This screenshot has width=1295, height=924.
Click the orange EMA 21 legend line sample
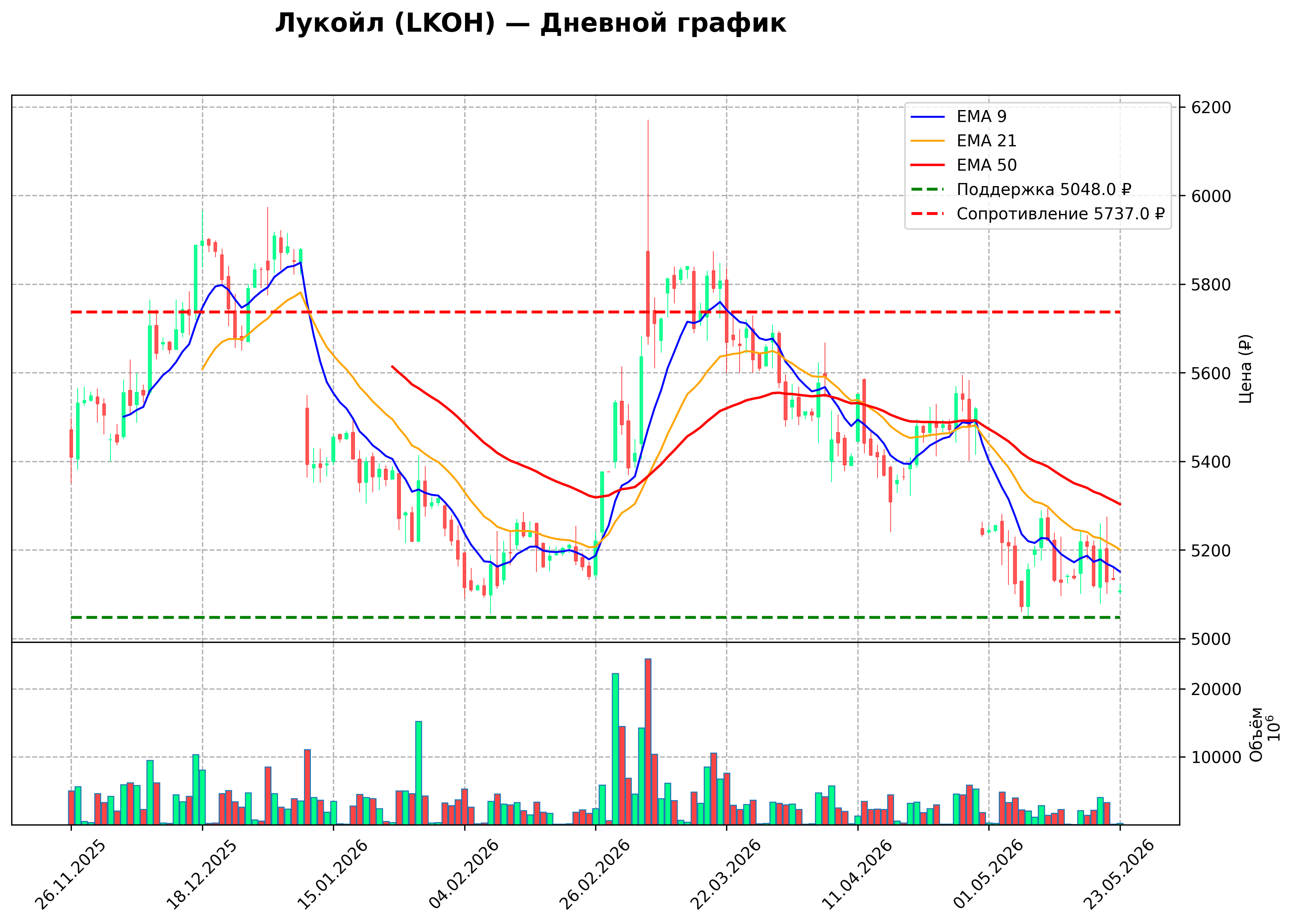pos(927,141)
